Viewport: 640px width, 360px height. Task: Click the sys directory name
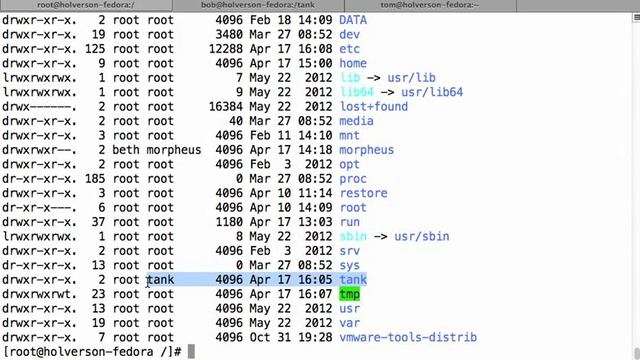pyautogui.click(x=349, y=265)
